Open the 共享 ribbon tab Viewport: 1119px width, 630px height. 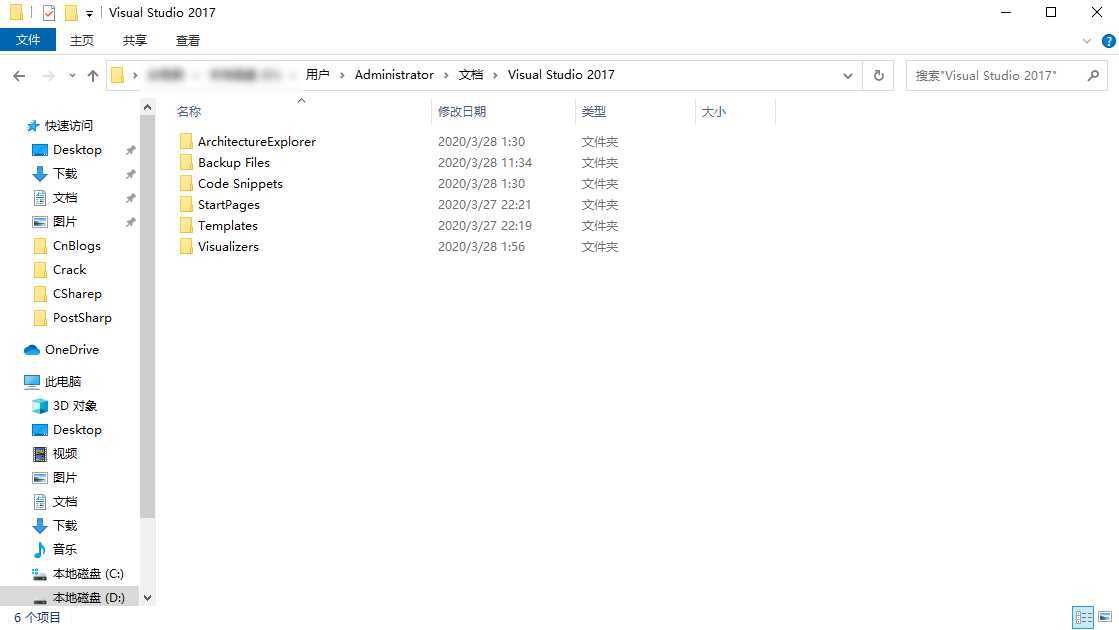[x=134, y=41]
